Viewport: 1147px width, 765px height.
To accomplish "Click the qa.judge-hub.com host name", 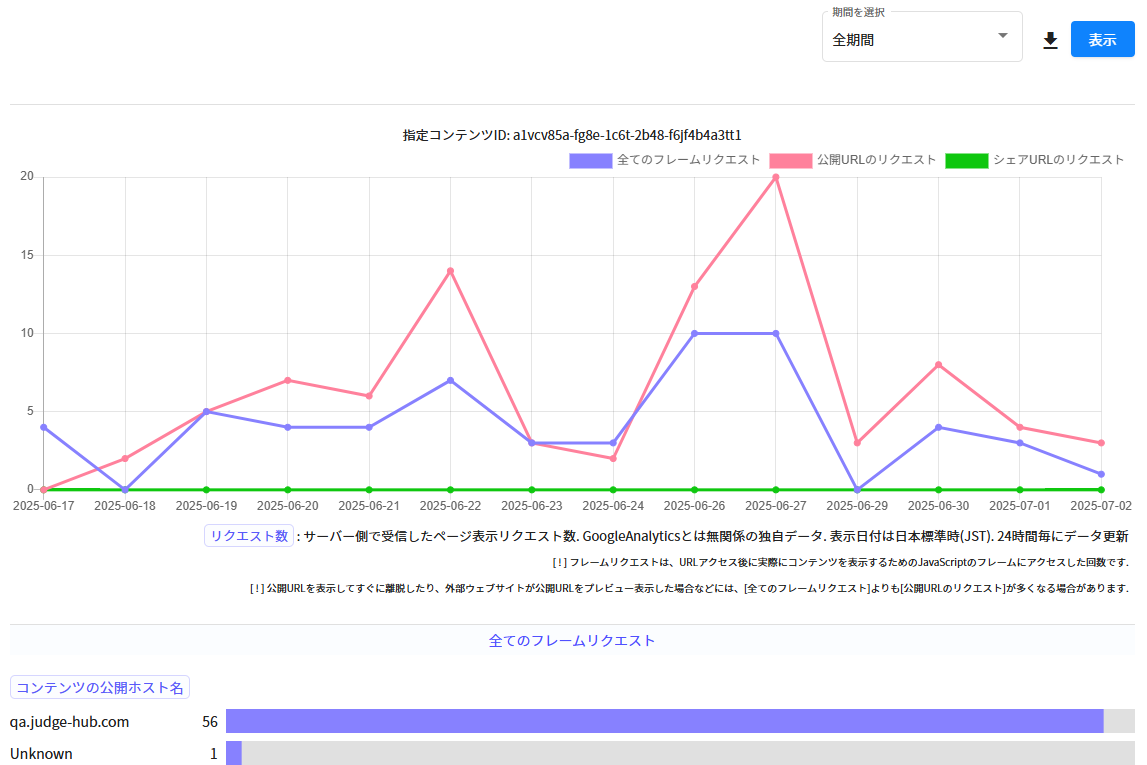I will [69, 722].
